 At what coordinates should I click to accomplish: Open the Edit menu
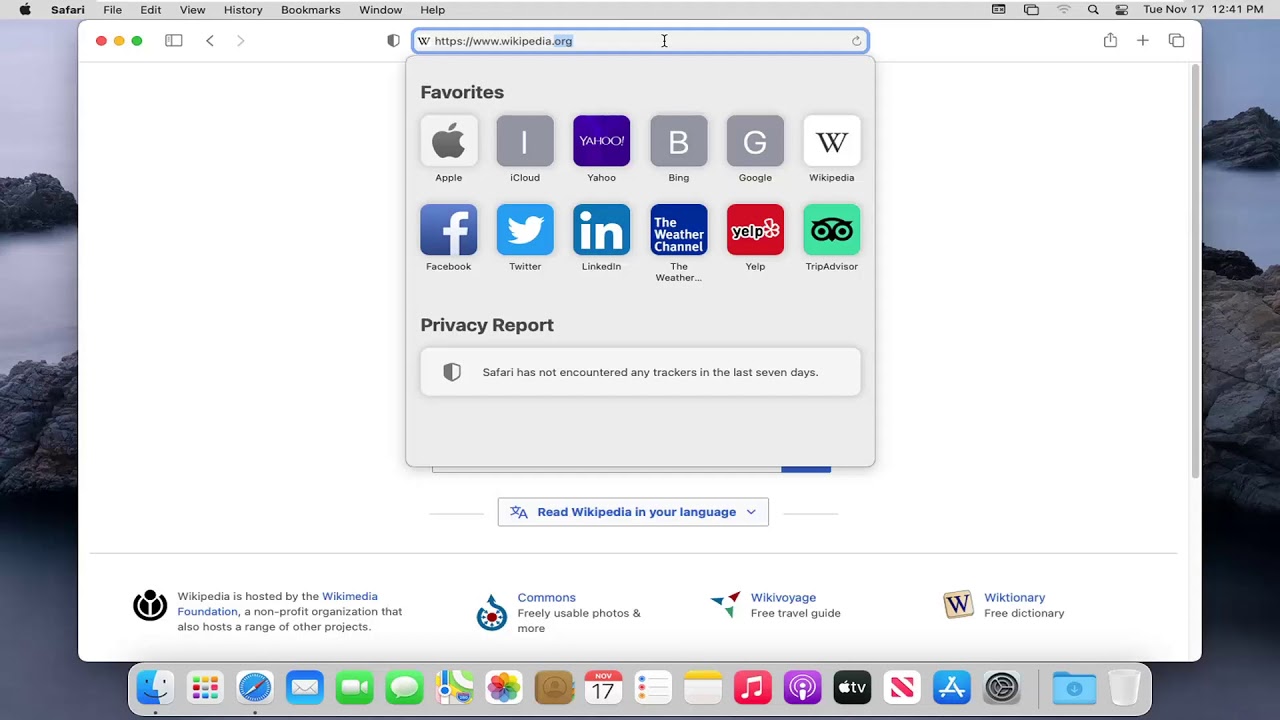(151, 10)
